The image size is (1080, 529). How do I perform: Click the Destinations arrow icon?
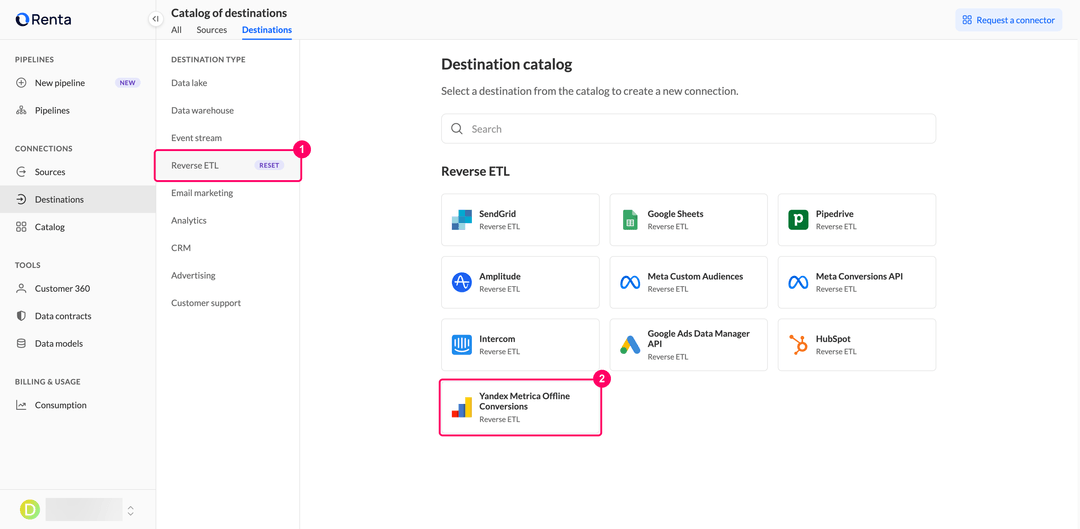coord(21,200)
